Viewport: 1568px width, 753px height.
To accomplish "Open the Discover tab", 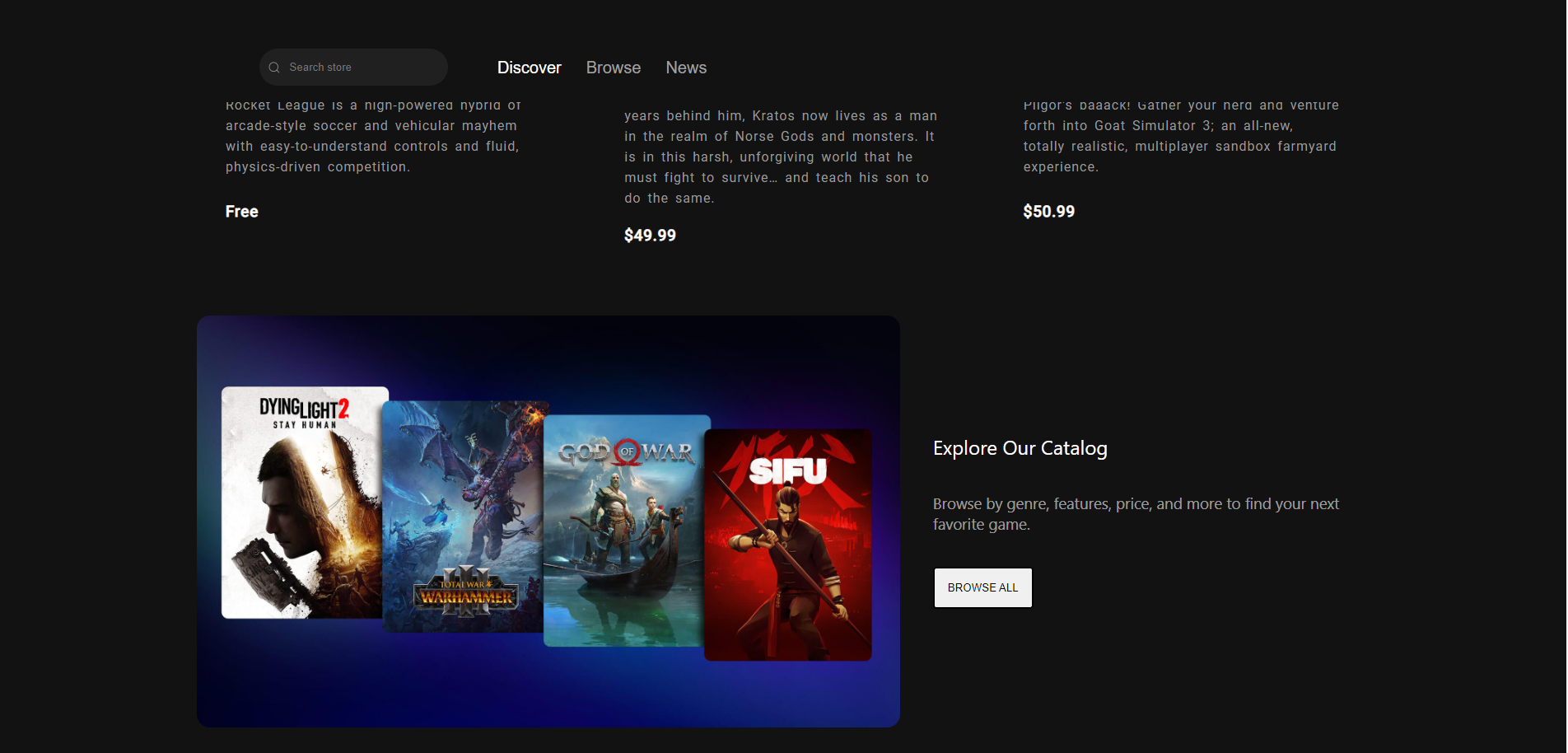I will point(530,68).
